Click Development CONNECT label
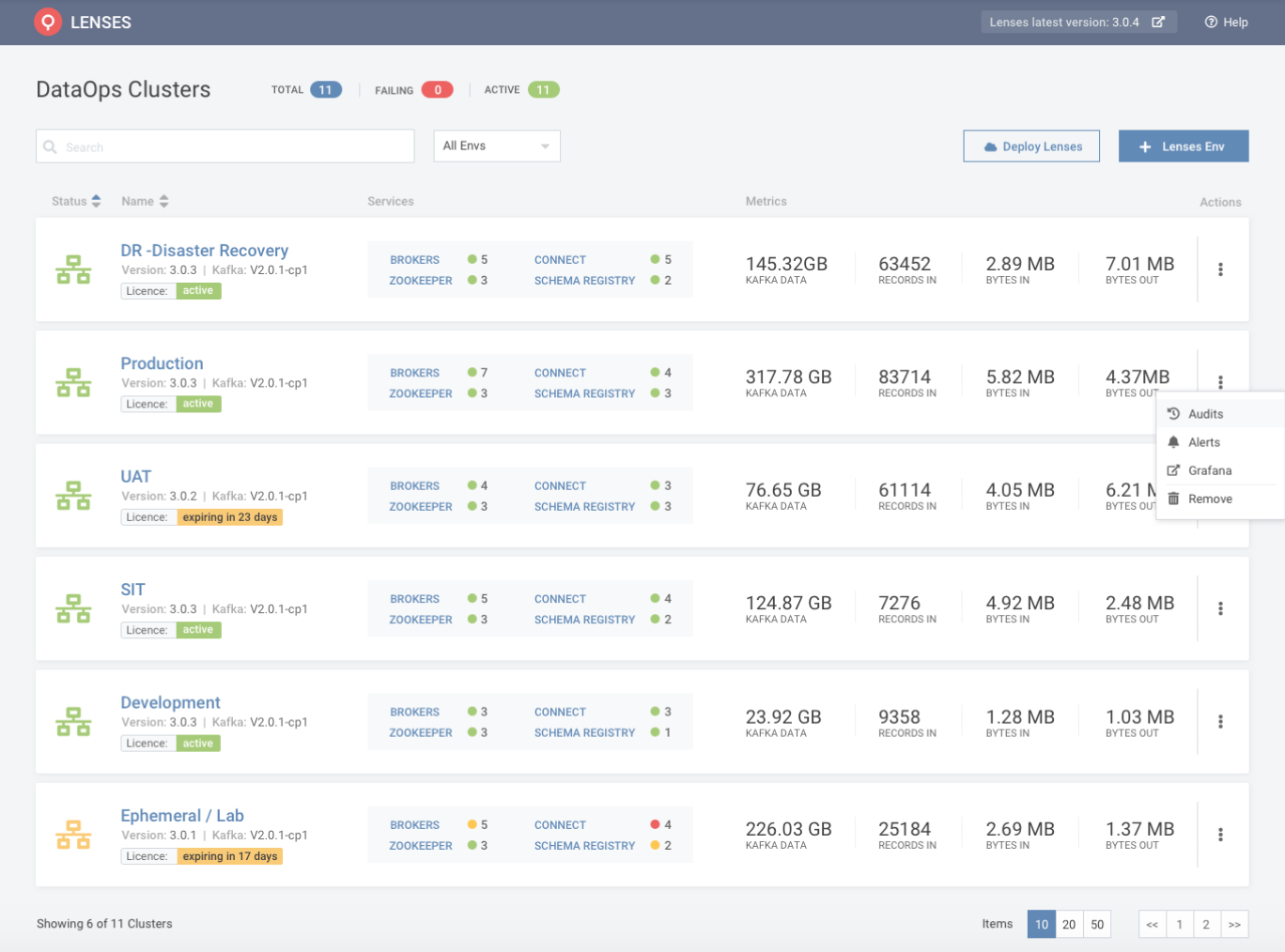Screen dimensions: 1285x952 (560, 712)
